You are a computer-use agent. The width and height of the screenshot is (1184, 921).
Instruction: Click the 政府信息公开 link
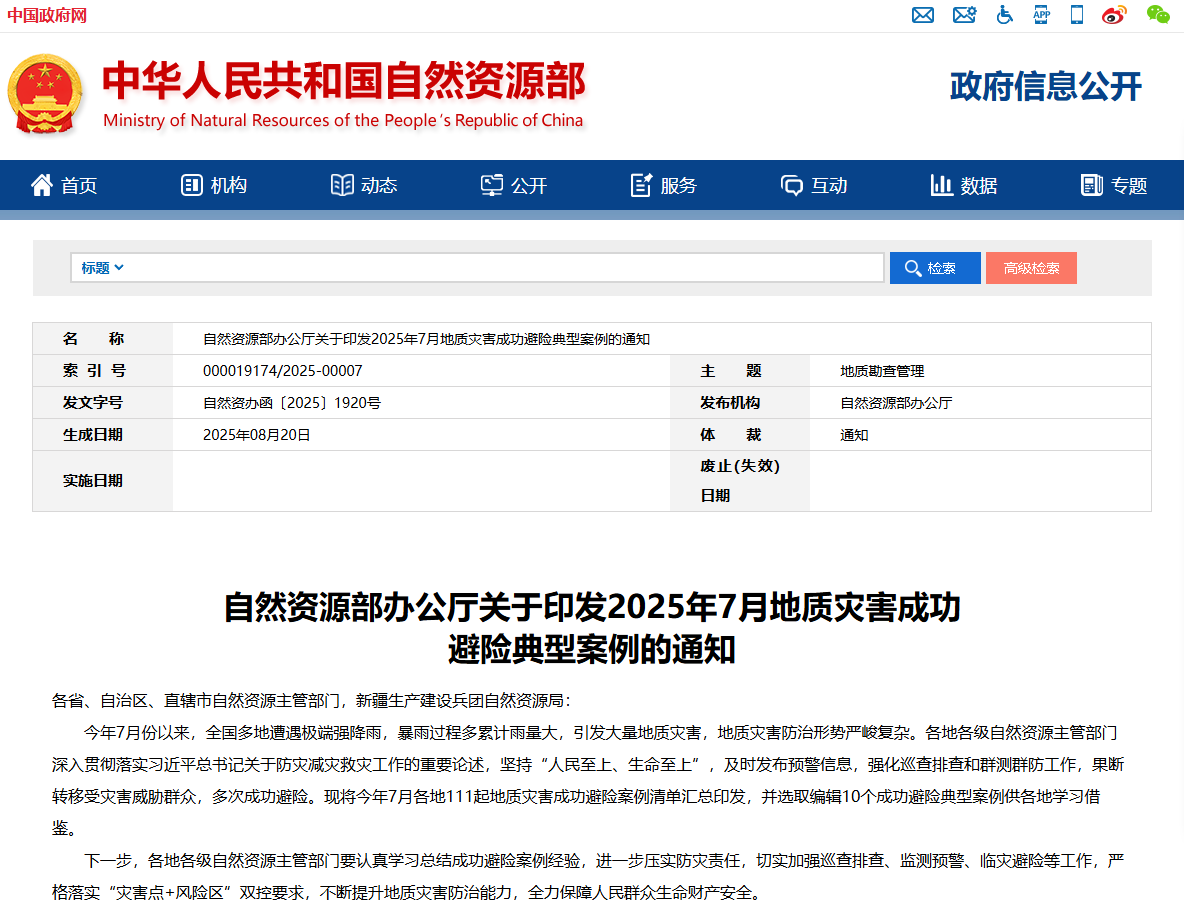pyautogui.click(x=1046, y=86)
